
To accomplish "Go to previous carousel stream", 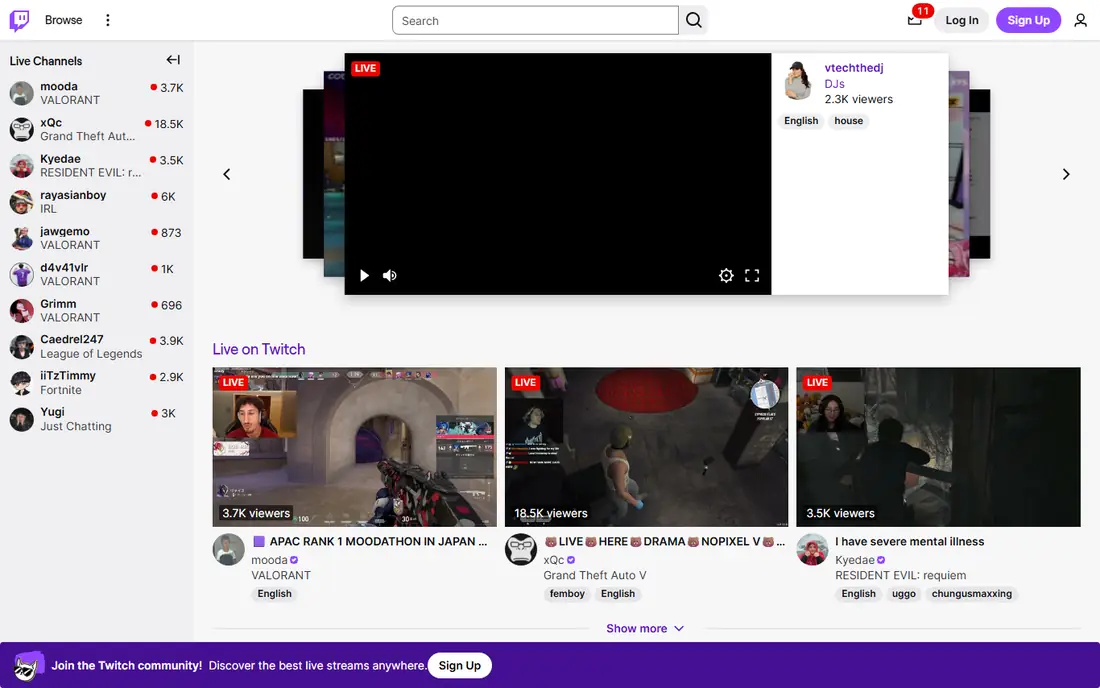I will click(227, 174).
